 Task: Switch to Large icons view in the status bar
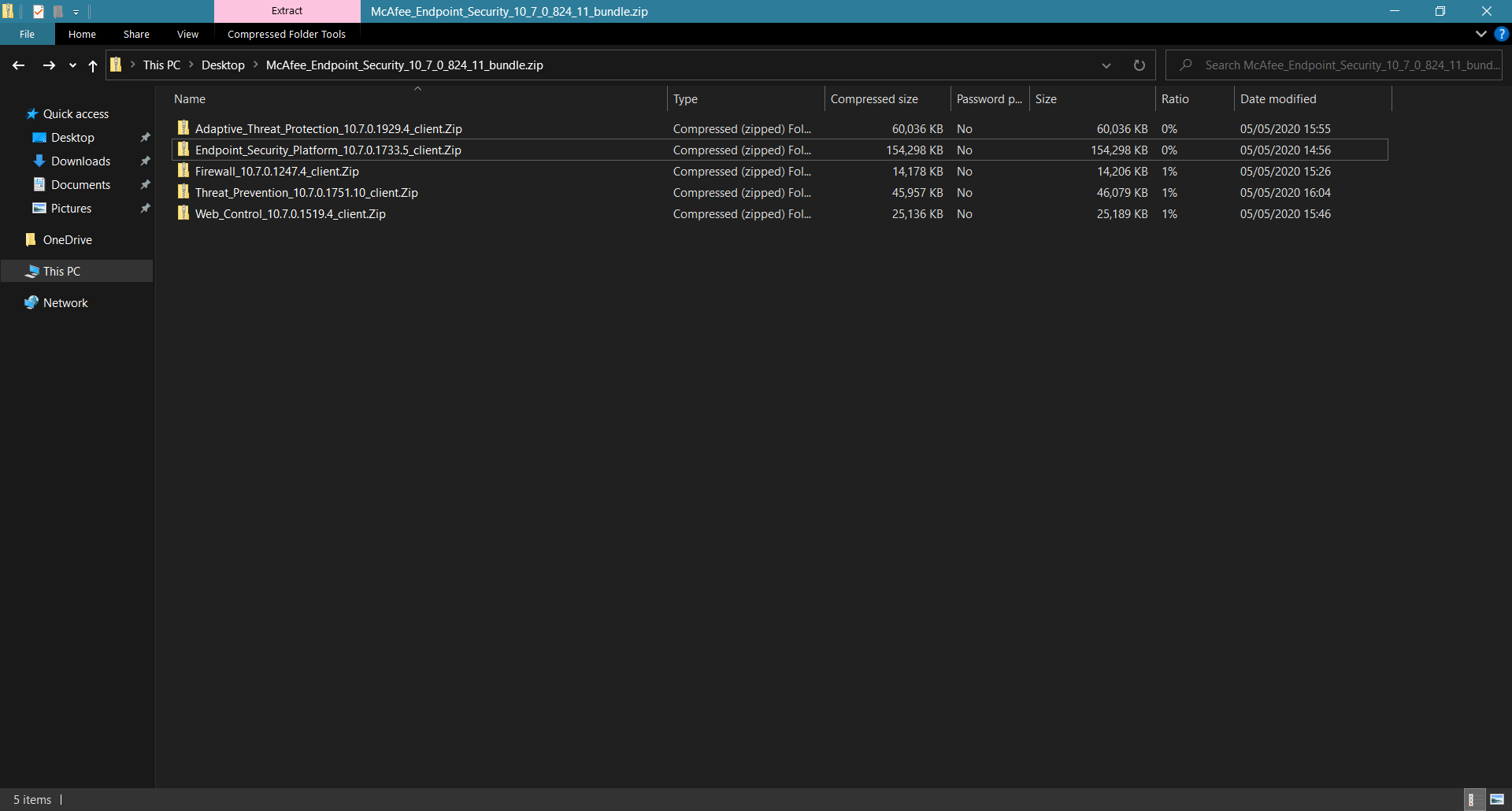pyautogui.click(x=1497, y=800)
